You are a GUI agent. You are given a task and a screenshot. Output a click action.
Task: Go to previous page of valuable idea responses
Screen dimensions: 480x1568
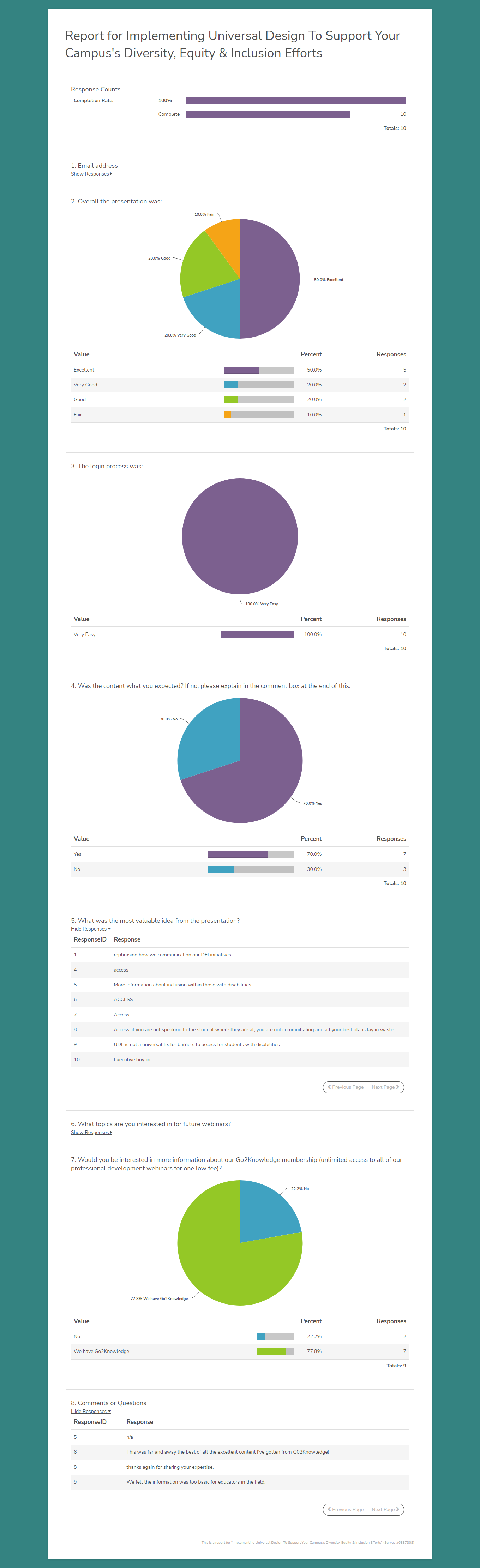[346, 1087]
